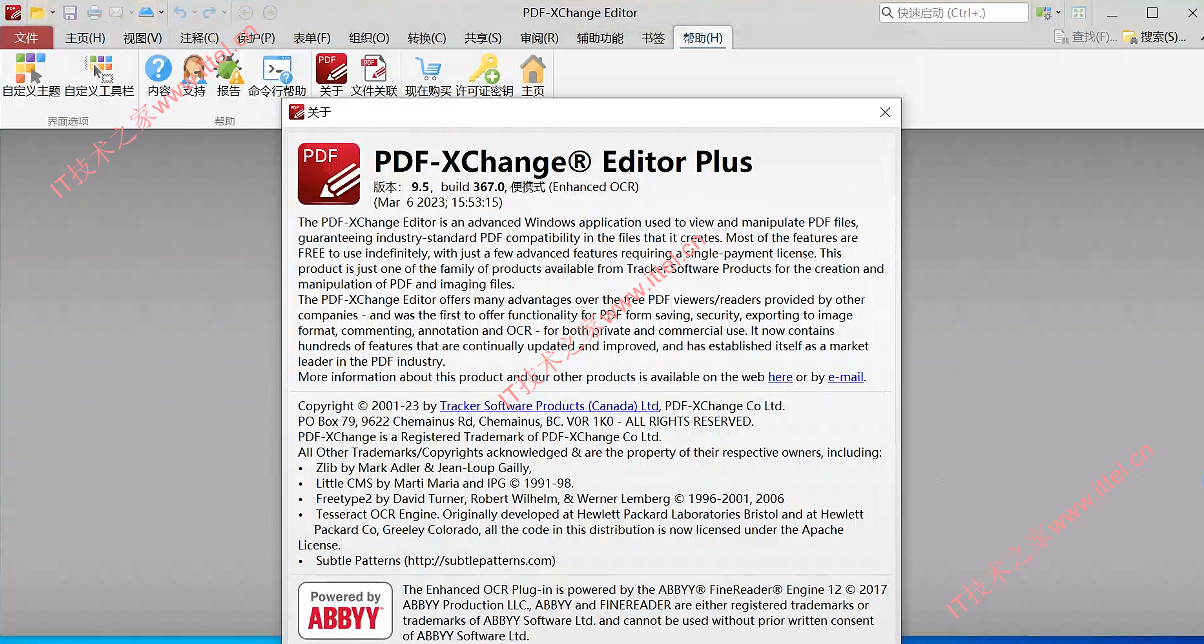The width and height of the screenshot is (1204, 644).
Task: Click the 主页 house icon in ribbon
Action: pos(533,75)
